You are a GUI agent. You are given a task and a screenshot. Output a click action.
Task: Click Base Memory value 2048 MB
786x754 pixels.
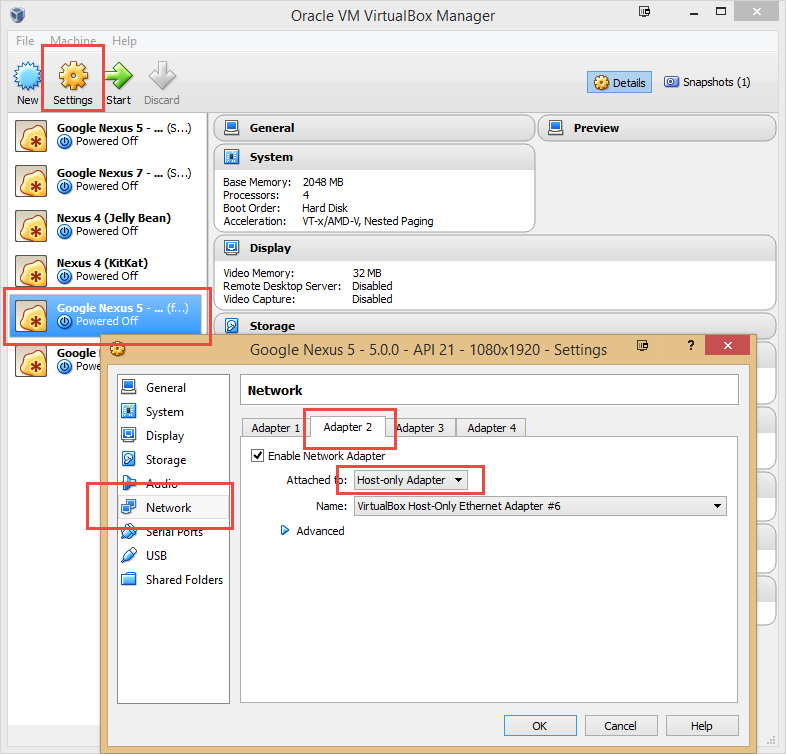[323, 182]
